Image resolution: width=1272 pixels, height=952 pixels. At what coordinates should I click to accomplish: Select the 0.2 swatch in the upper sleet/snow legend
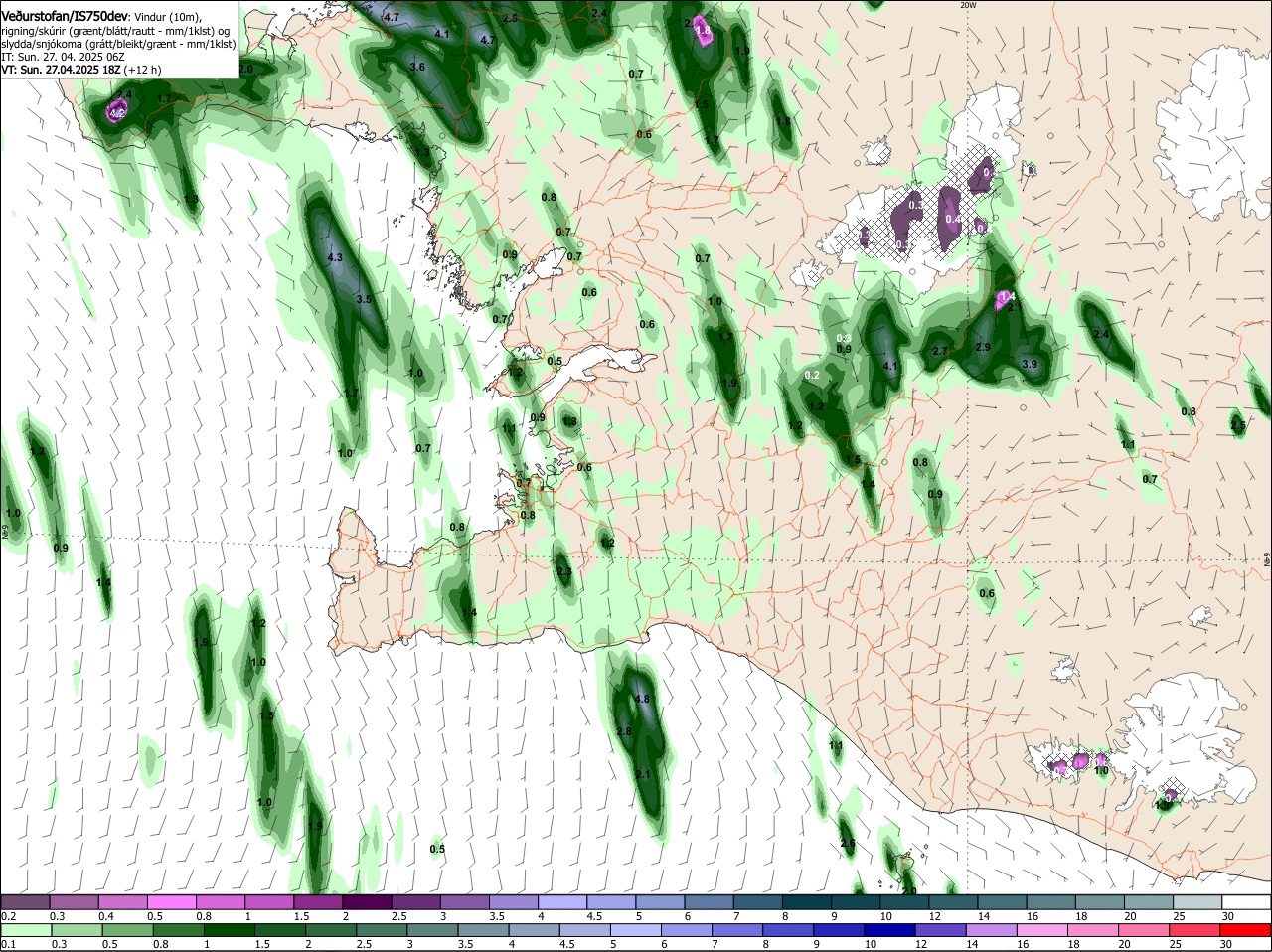25,901
